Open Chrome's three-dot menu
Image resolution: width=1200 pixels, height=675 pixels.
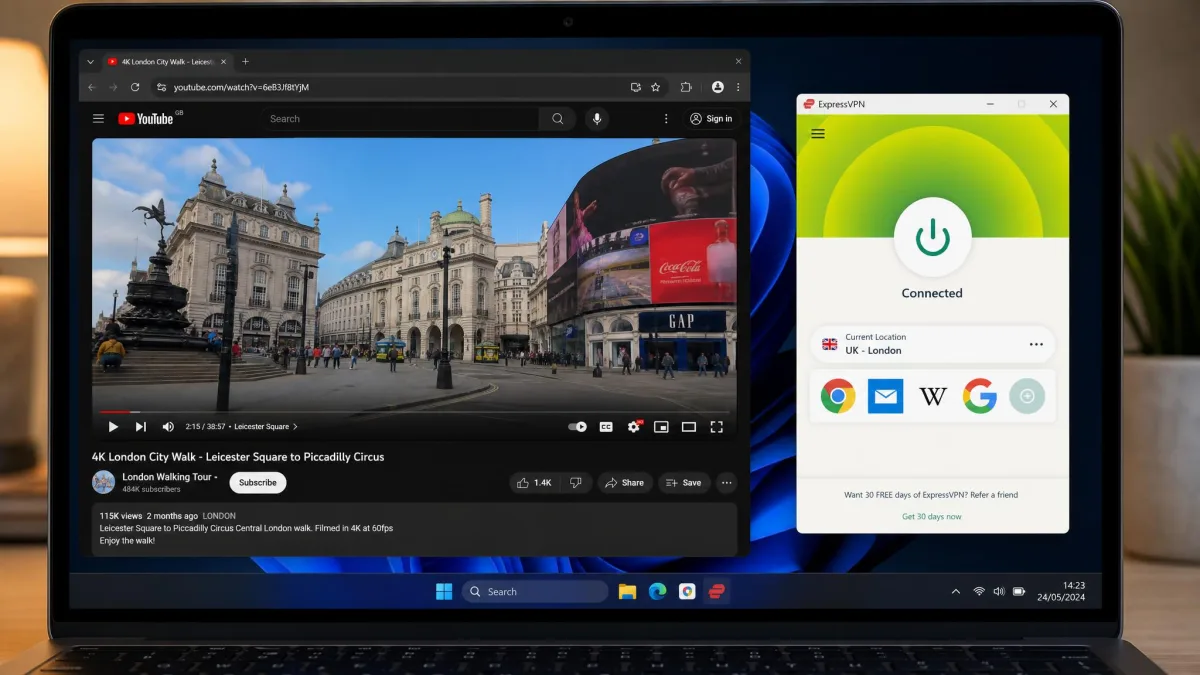[x=738, y=87]
